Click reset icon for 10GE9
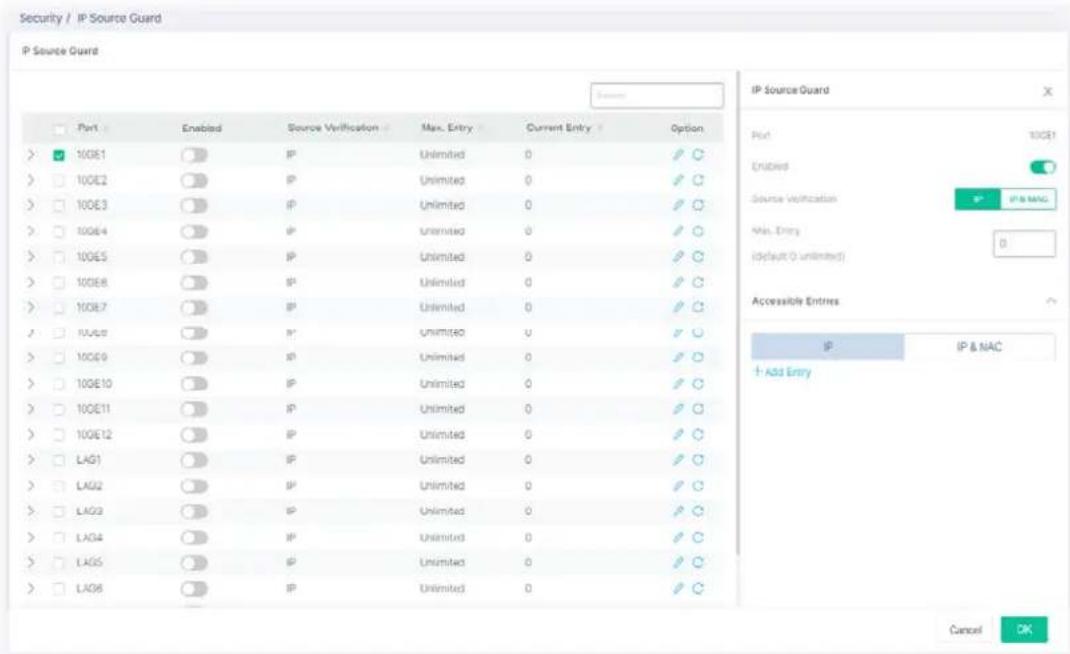Screen dimensions: 1070x654 [x=697, y=358]
